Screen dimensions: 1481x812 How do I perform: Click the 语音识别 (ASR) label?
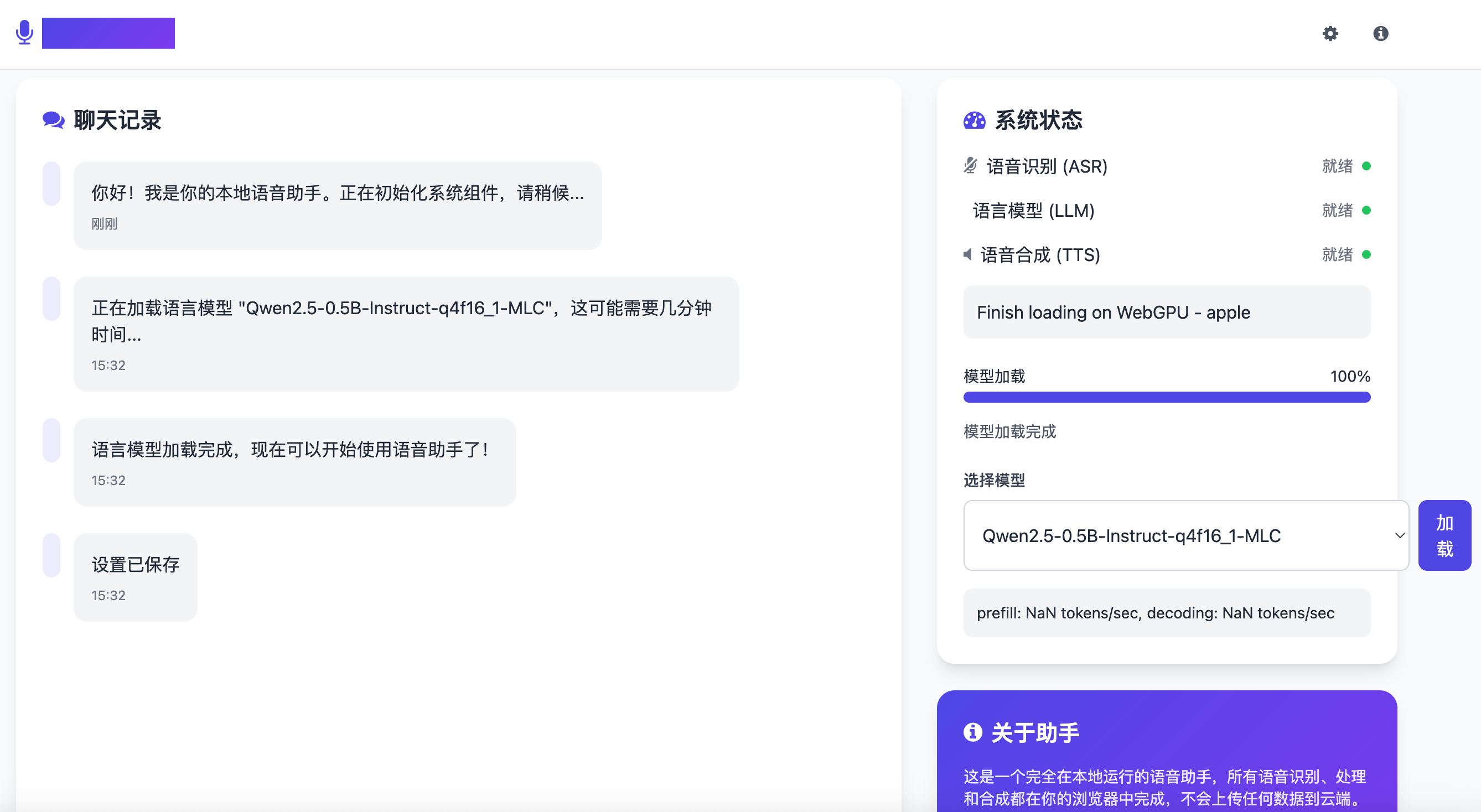click(x=1047, y=166)
